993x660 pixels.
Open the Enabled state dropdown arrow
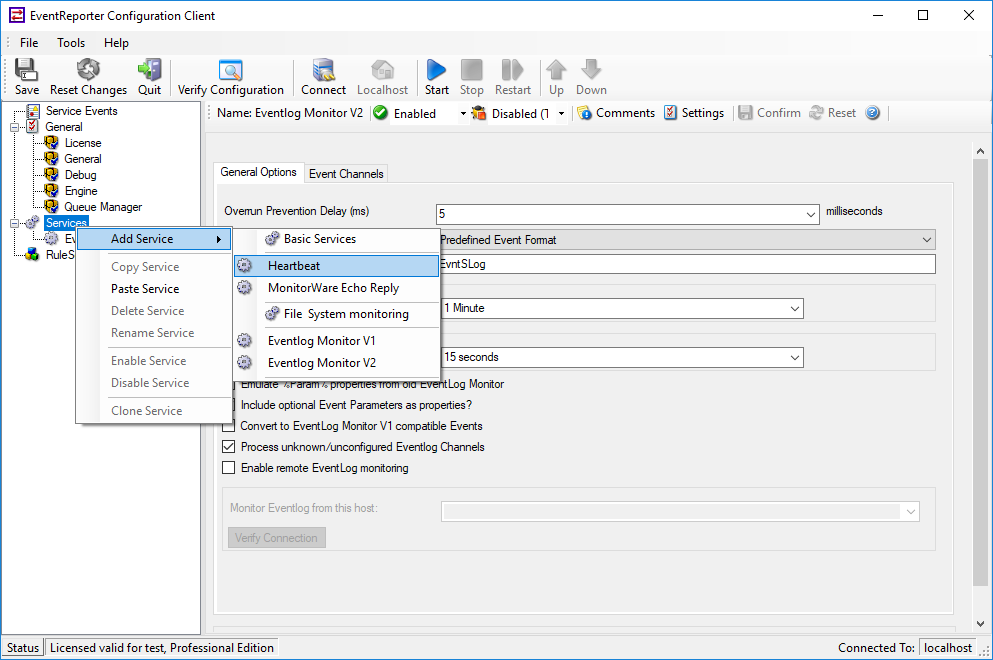[x=463, y=113]
